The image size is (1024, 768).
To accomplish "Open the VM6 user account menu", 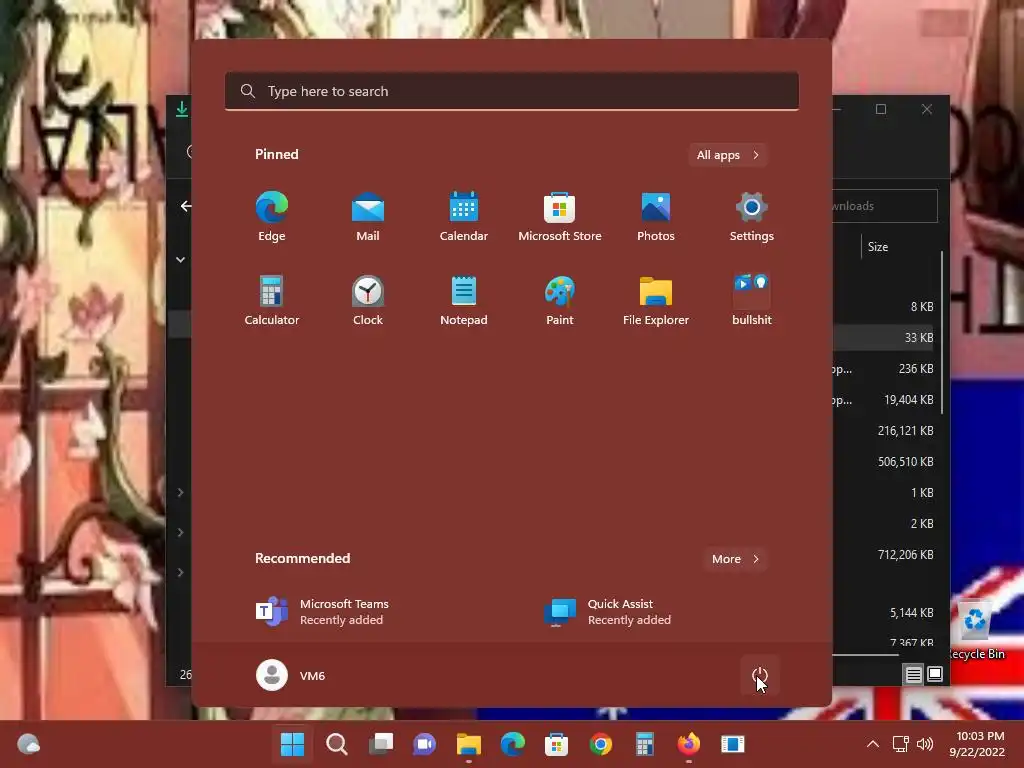I will (x=291, y=675).
